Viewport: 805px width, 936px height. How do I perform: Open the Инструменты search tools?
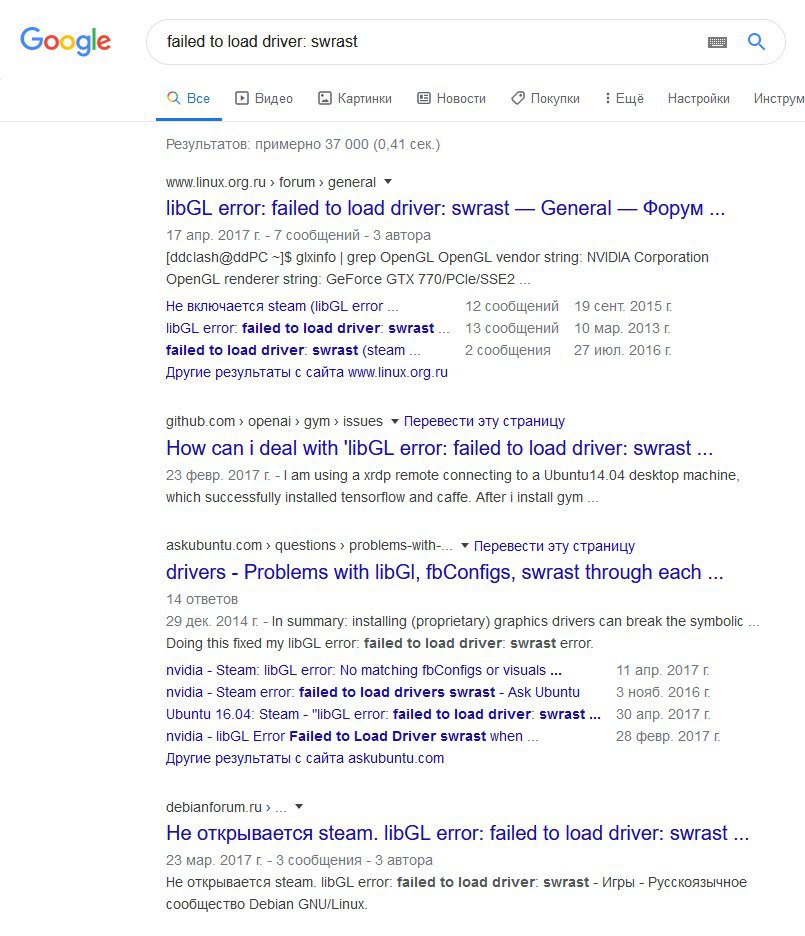(x=779, y=98)
